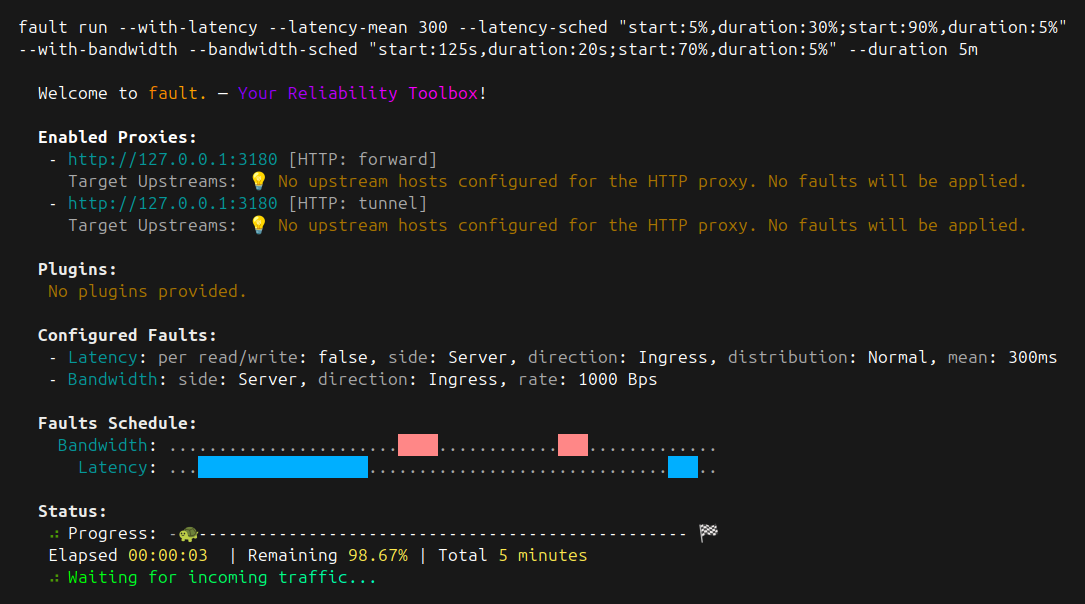
Task: Click "Latency" in the Configured Faults list
Action: pos(102,358)
